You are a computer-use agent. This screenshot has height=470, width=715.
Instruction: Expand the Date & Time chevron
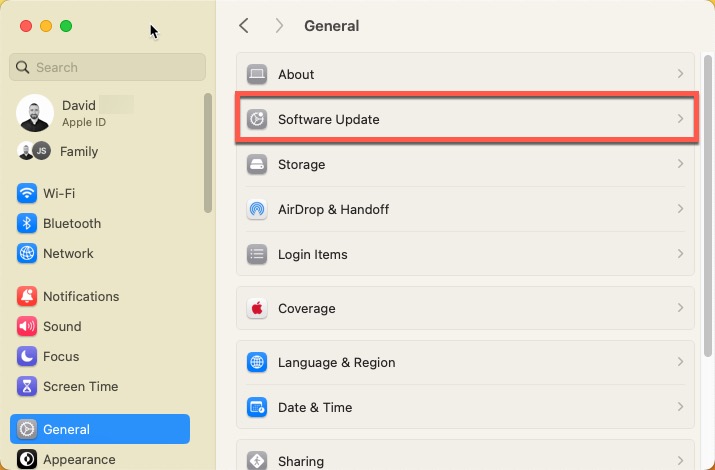(680, 407)
